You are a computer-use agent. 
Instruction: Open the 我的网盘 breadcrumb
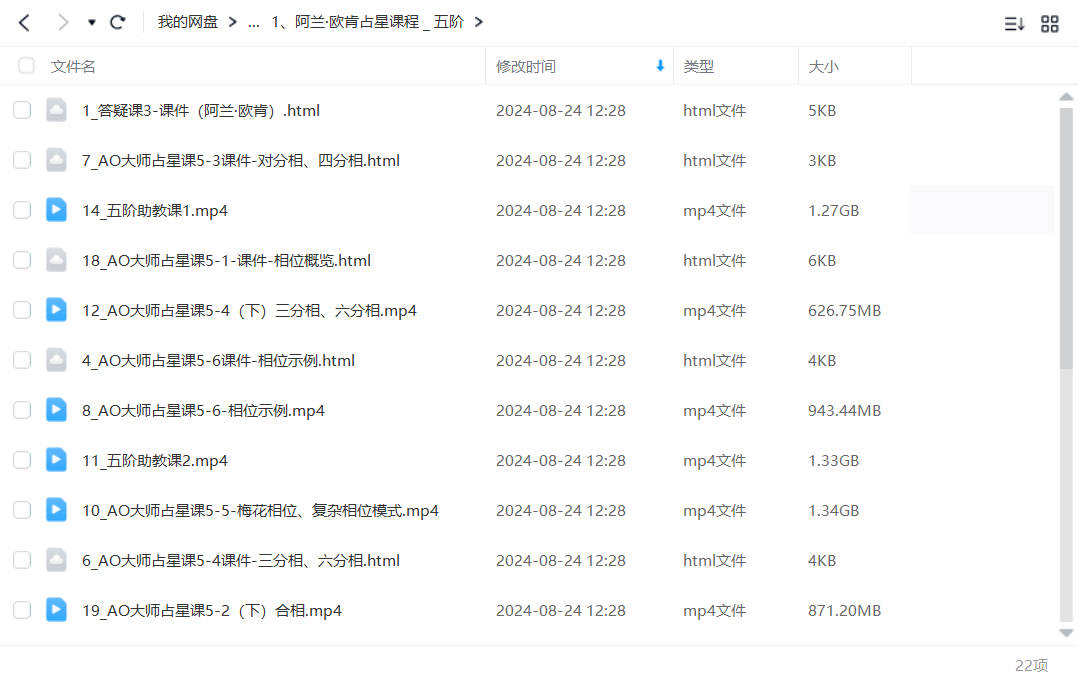tap(188, 22)
